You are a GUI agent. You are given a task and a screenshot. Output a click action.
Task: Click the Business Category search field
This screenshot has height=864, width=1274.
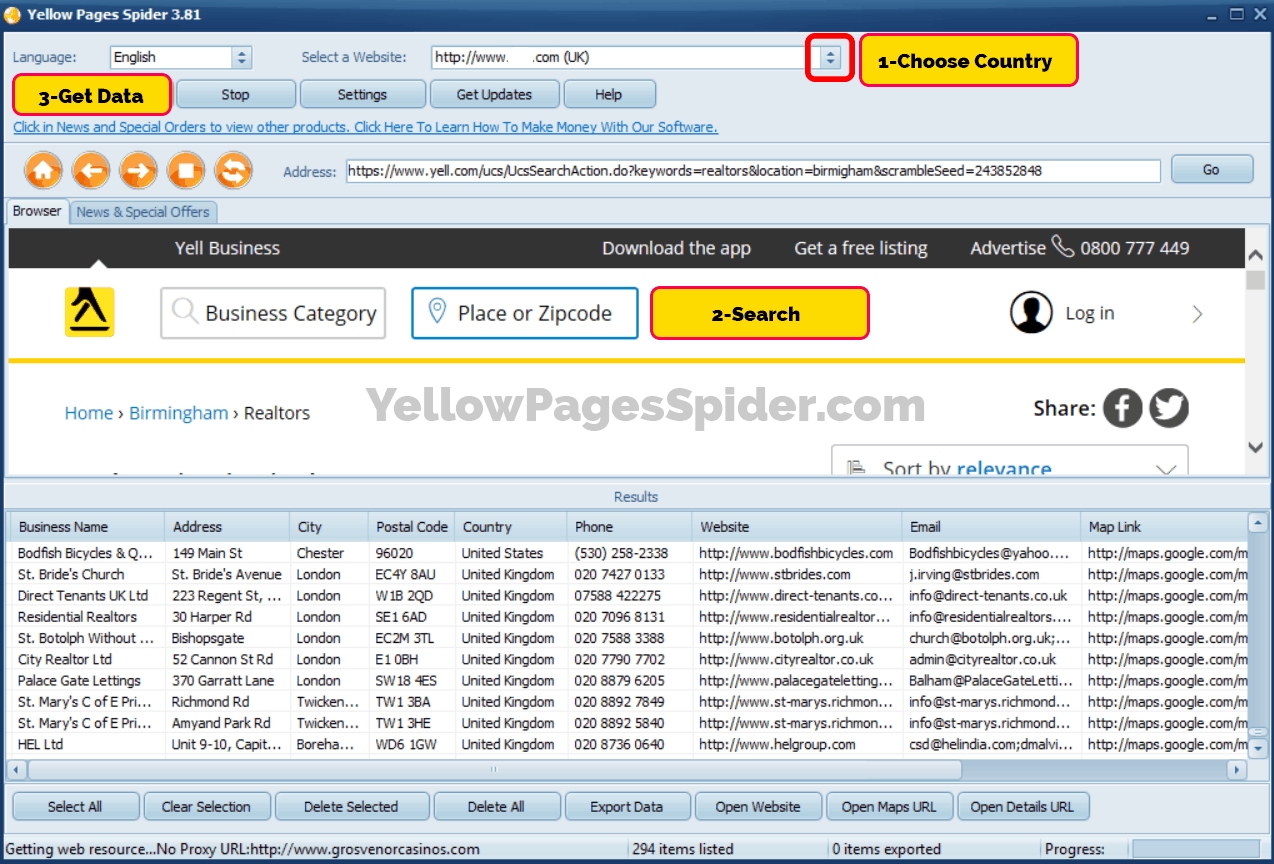click(274, 313)
